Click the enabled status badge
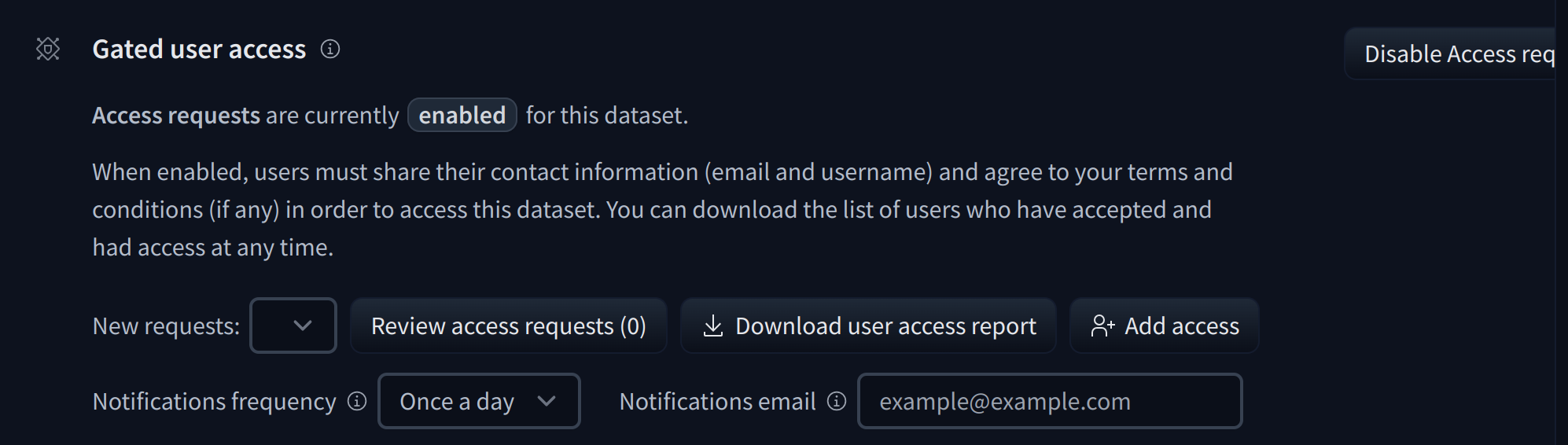Image resolution: width=1568 pixels, height=445 pixels. tap(462, 115)
